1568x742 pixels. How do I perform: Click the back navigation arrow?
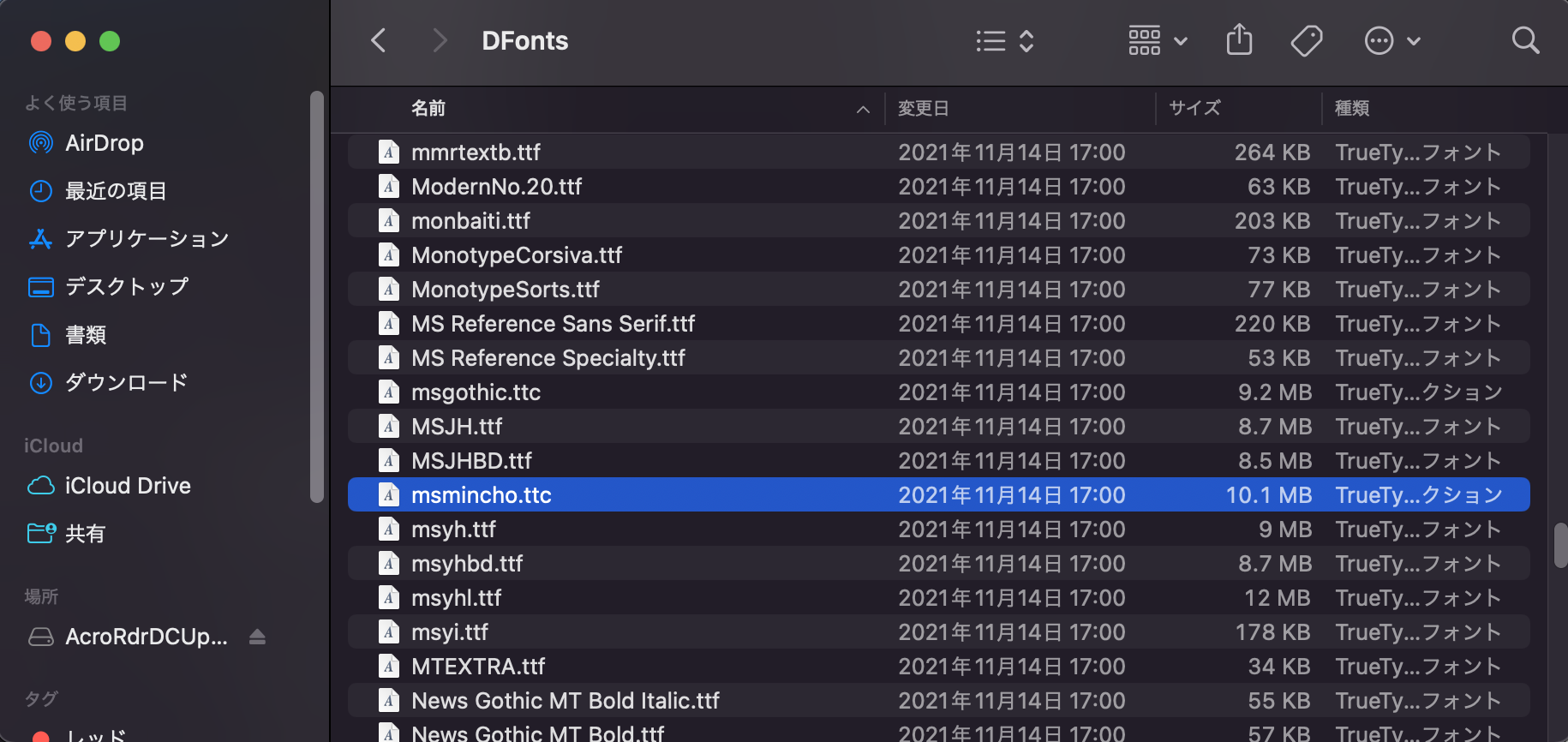[x=379, y=40]
